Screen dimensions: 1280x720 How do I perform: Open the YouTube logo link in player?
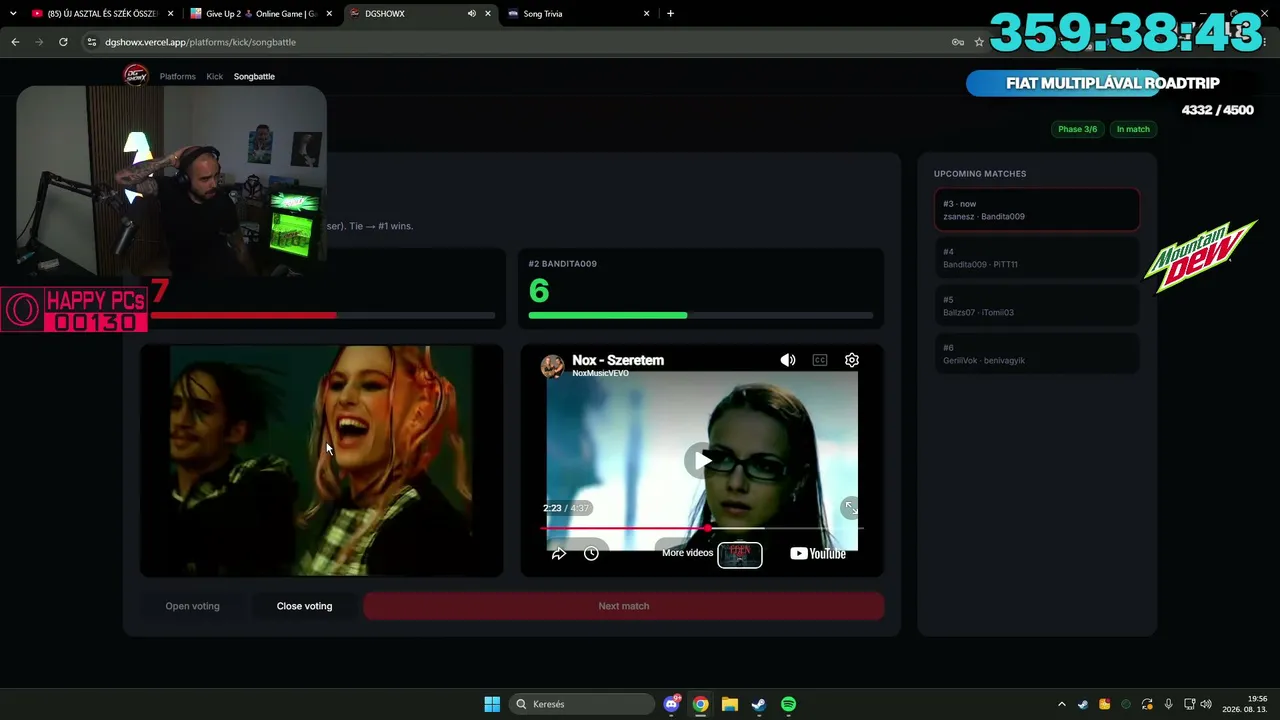[x=818, y=553]
